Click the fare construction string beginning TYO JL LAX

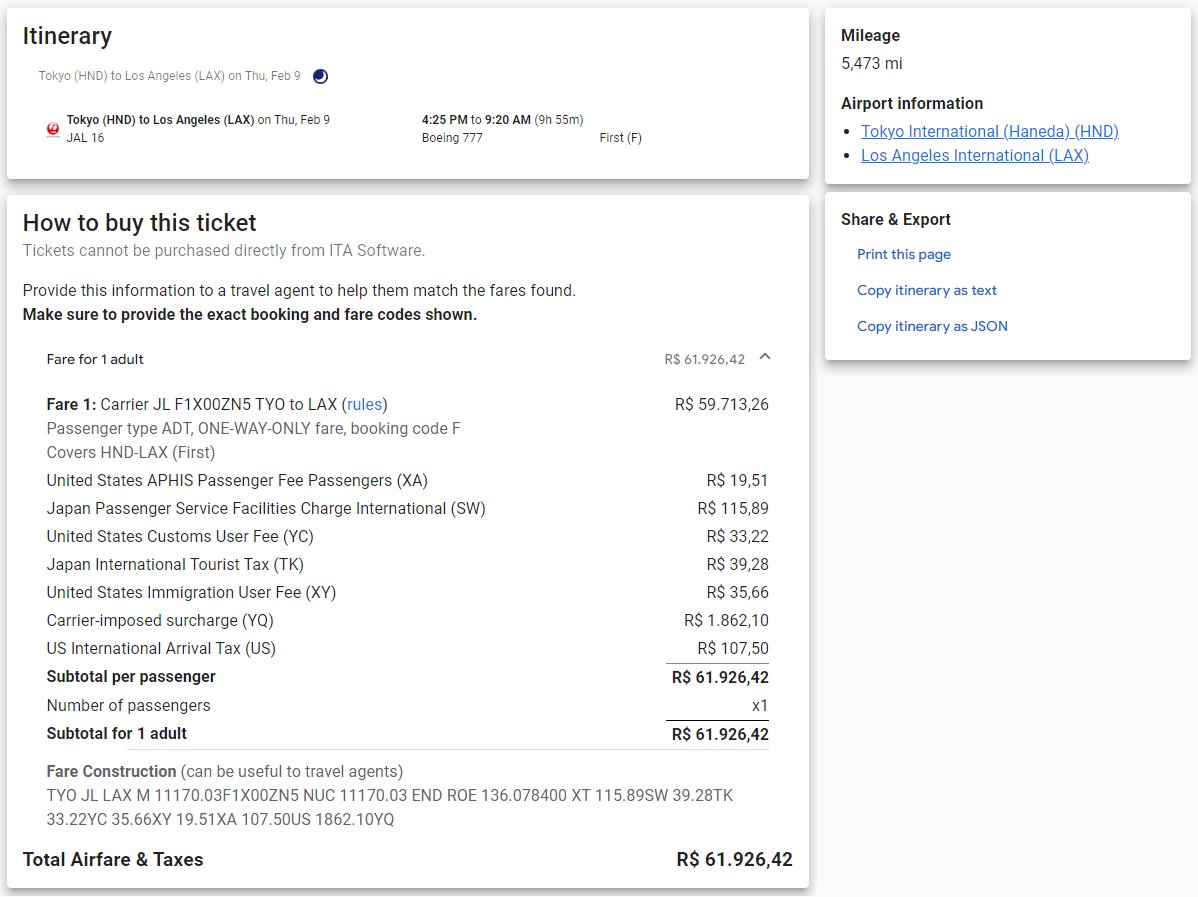pyautogui.click(x=390, y=808)
